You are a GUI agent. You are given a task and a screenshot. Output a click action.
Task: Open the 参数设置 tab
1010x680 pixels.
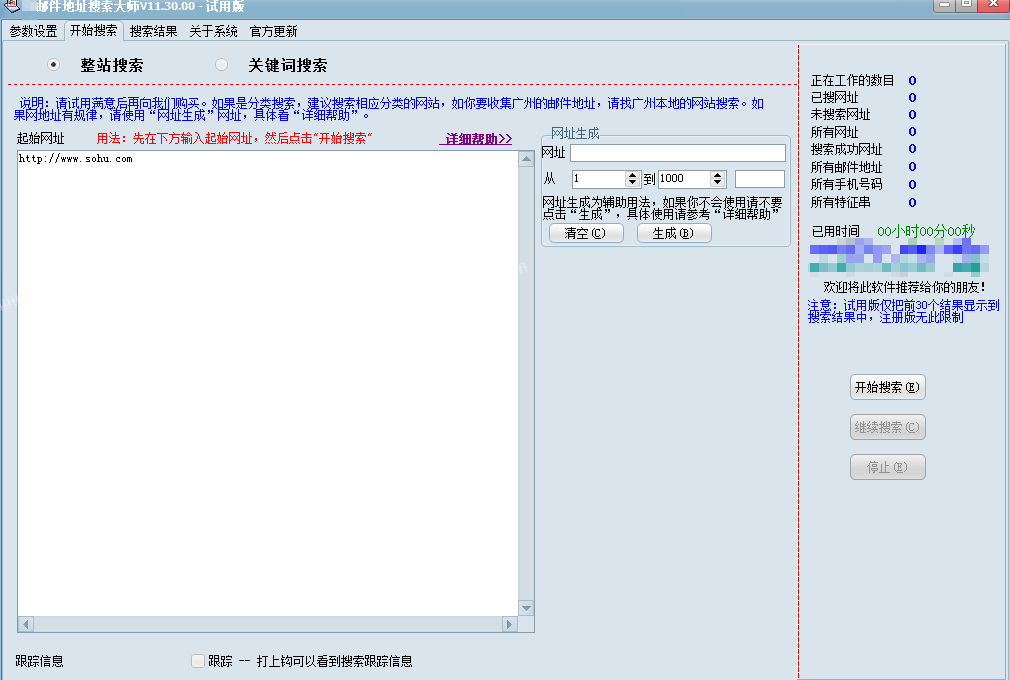pyautogui.click(x=33, y=31)
